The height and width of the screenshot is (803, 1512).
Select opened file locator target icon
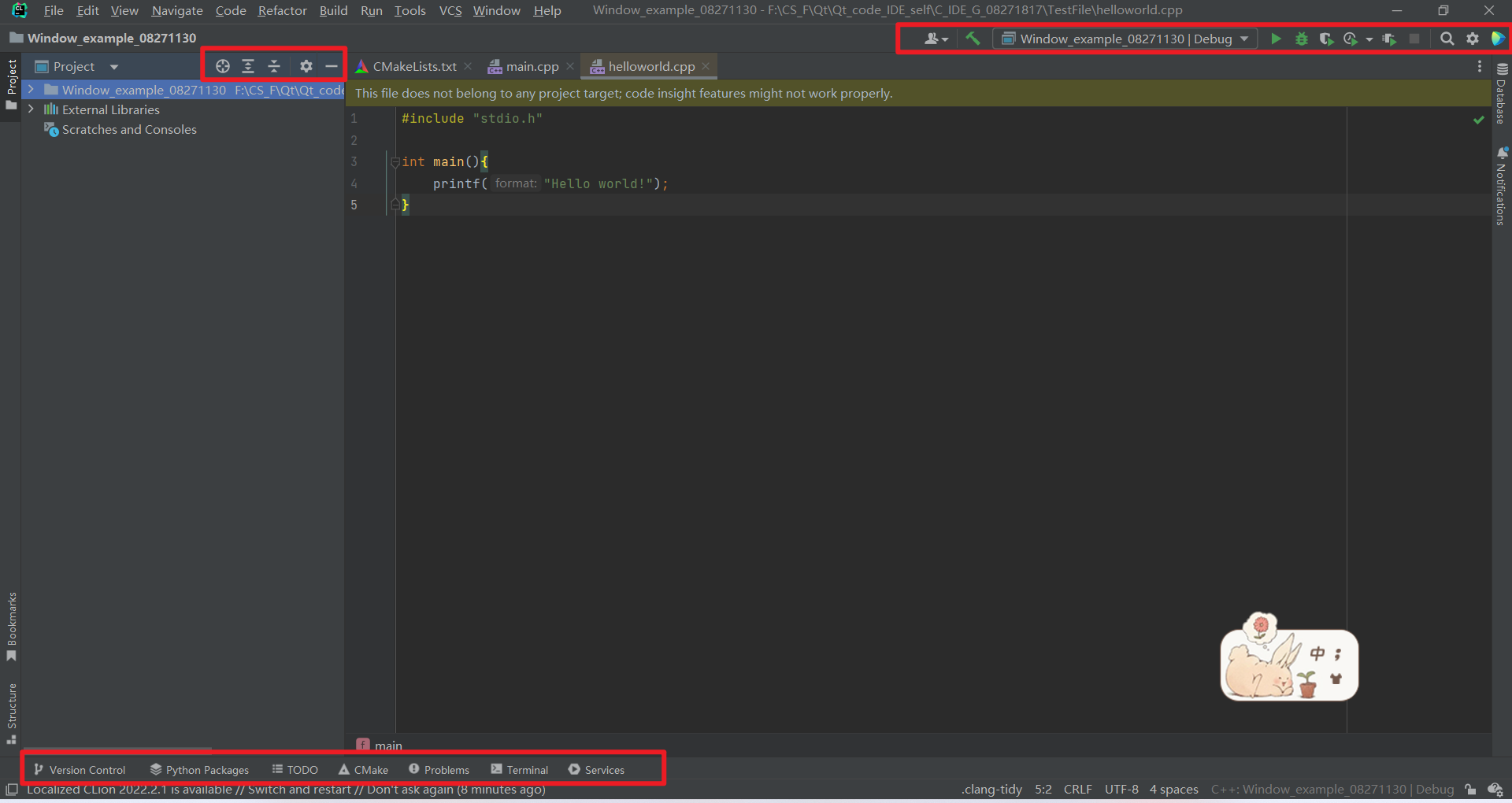coord(223,66)
